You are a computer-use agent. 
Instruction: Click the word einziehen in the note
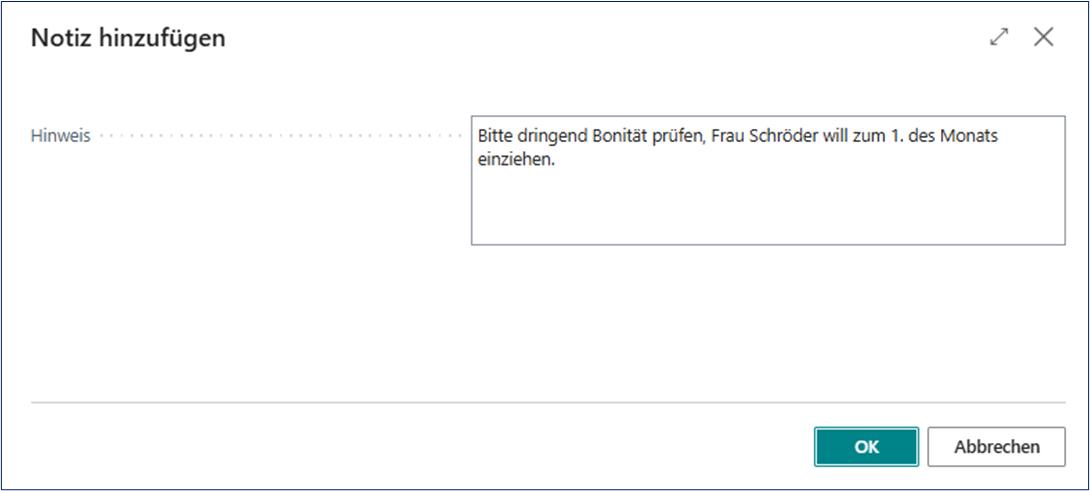[515, 158]
